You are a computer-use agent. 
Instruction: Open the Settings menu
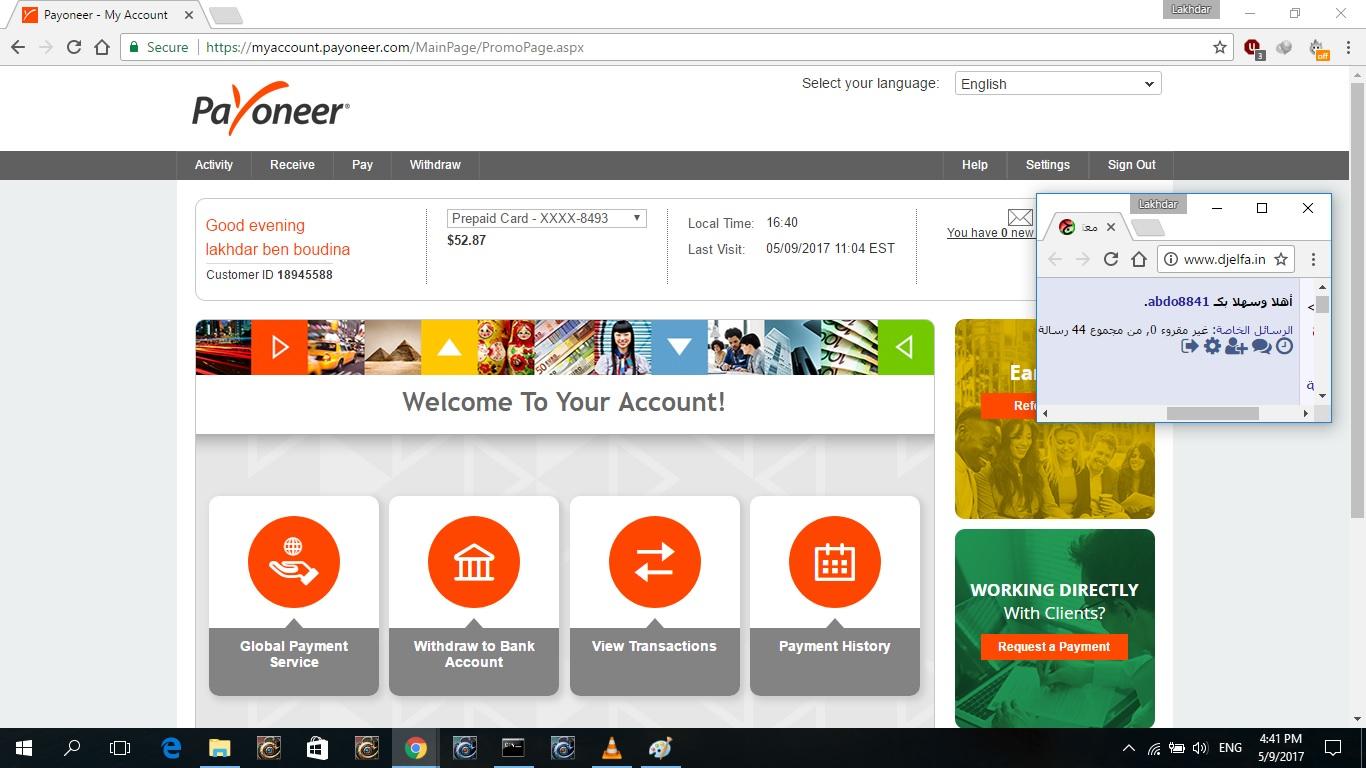pyautogui.click(x=1048, y=165)
